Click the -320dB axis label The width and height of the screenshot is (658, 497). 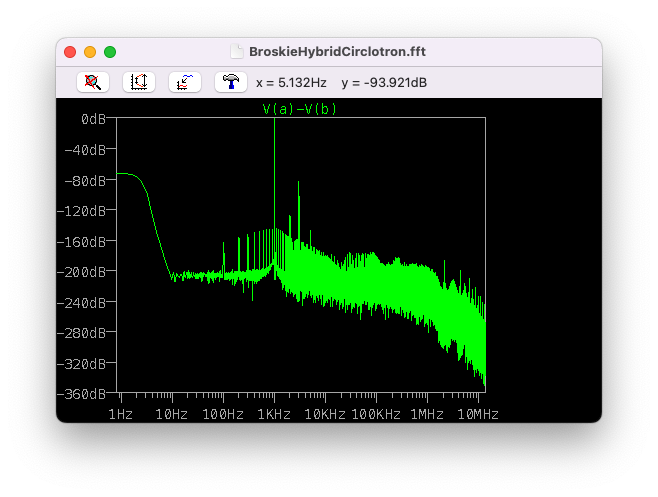coord(81,364)
